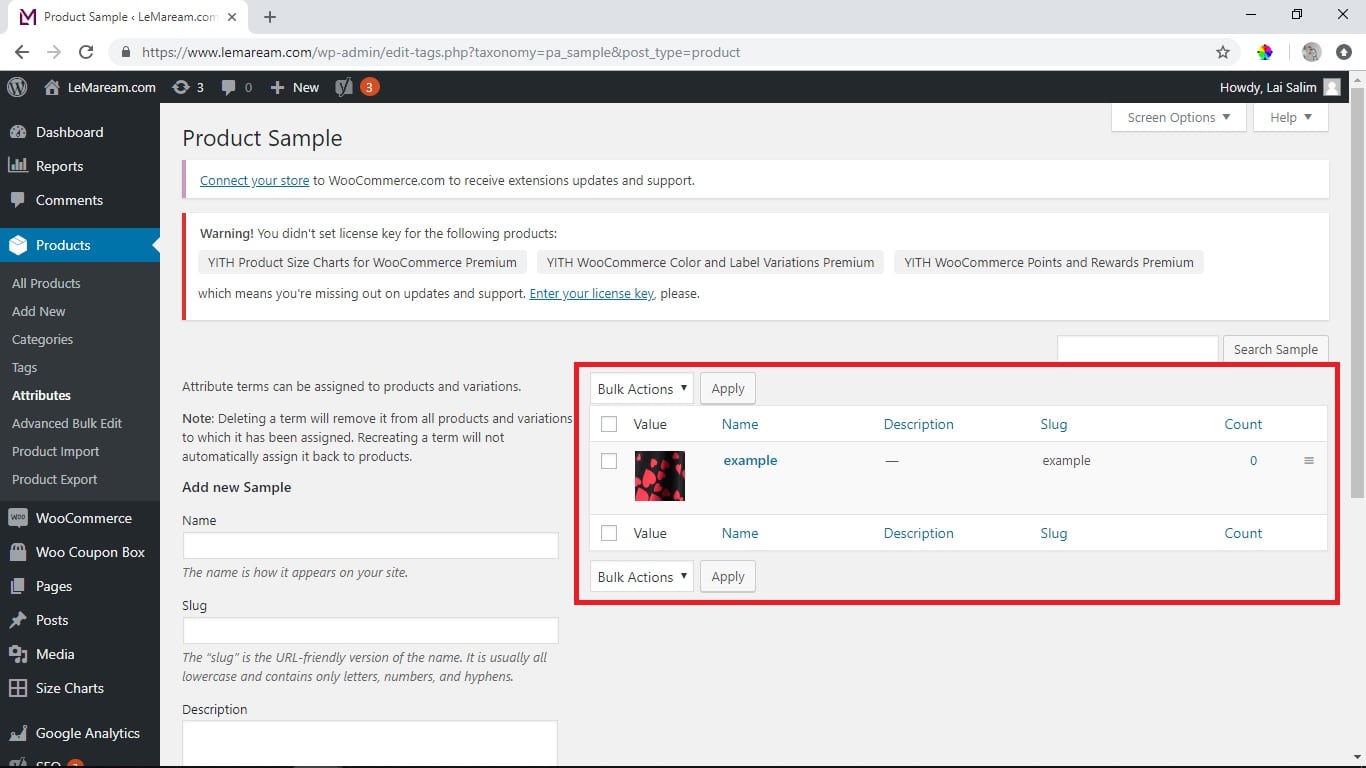1366x768 pixels.
Task: Expand the Screen Options panel
Action: click(x=1179, y=117)
